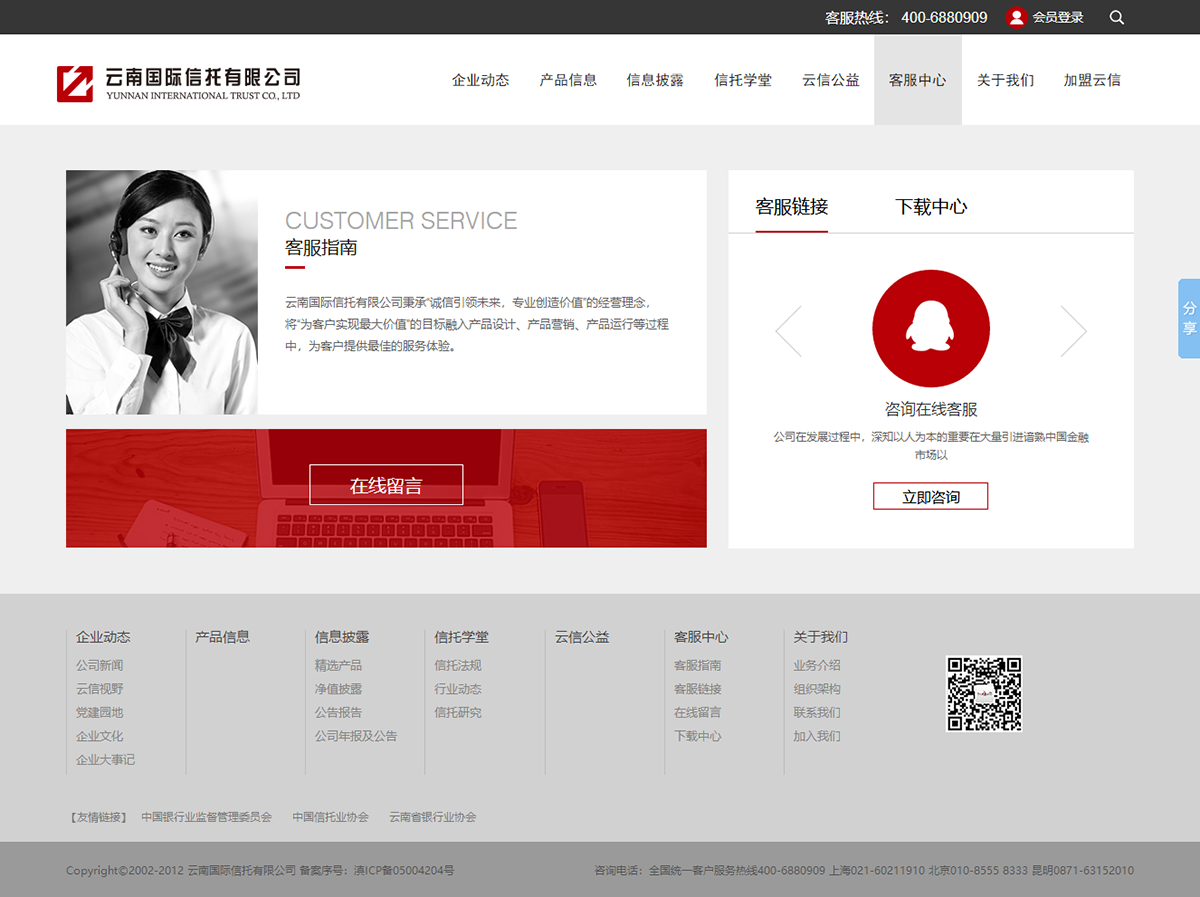Screen dimensions: 1200x897
Task: Click the left carousel arrow
Action: click(788, 331)
